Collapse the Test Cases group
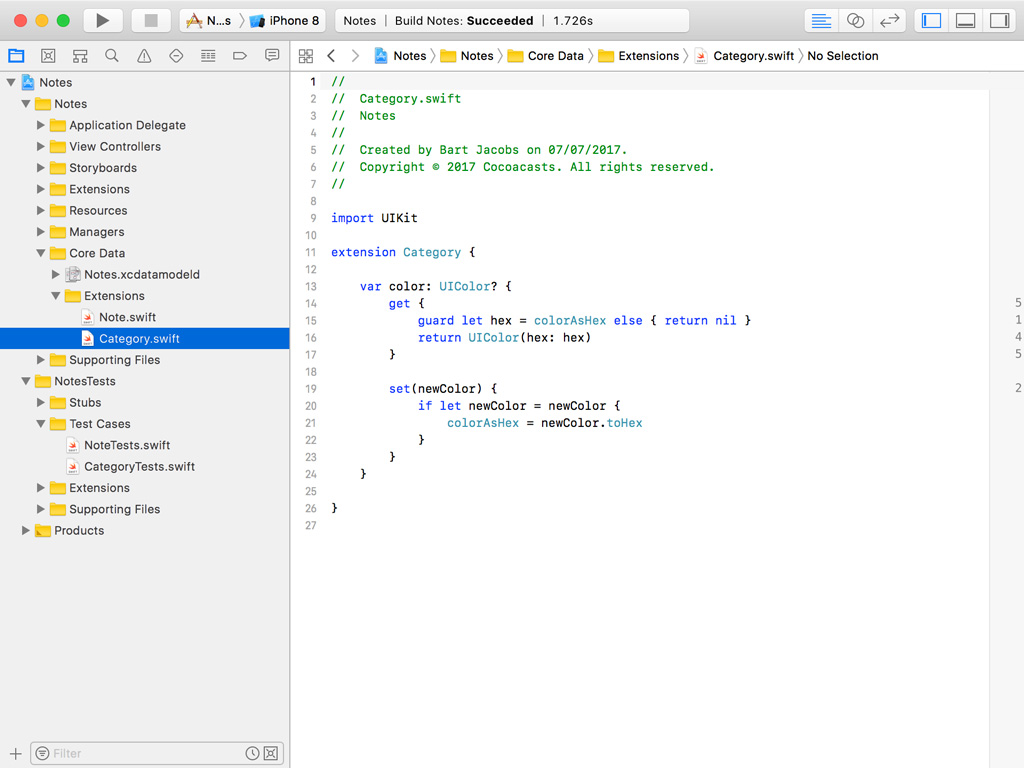This screenshot has width=1024, height=768. (40, 423)
